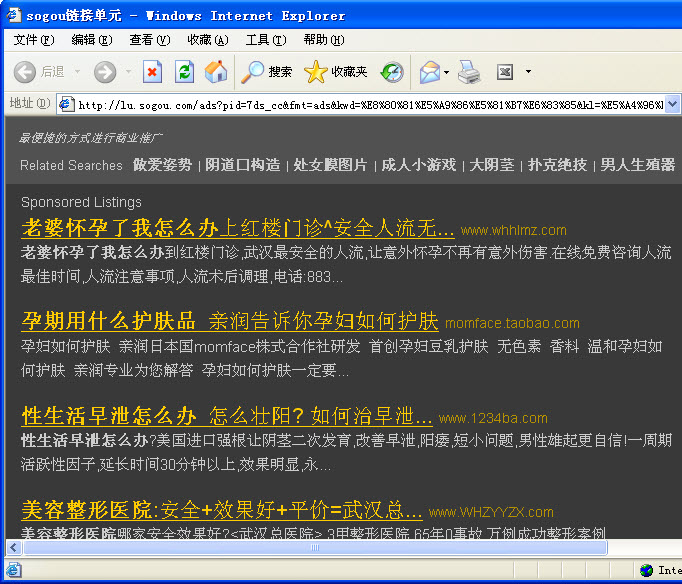The height and width of the screenshot is (584, 682).
Task: Expand the Mail dropdown arrow
Action: (446, 72)
